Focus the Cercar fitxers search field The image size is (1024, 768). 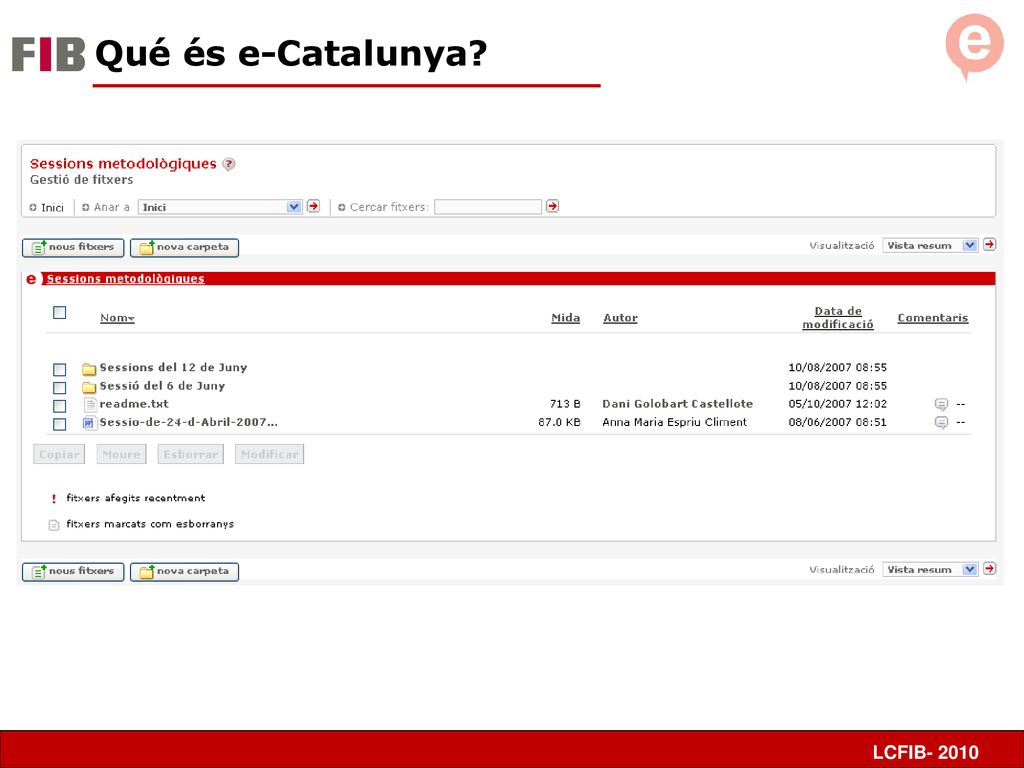pos(488,207)
